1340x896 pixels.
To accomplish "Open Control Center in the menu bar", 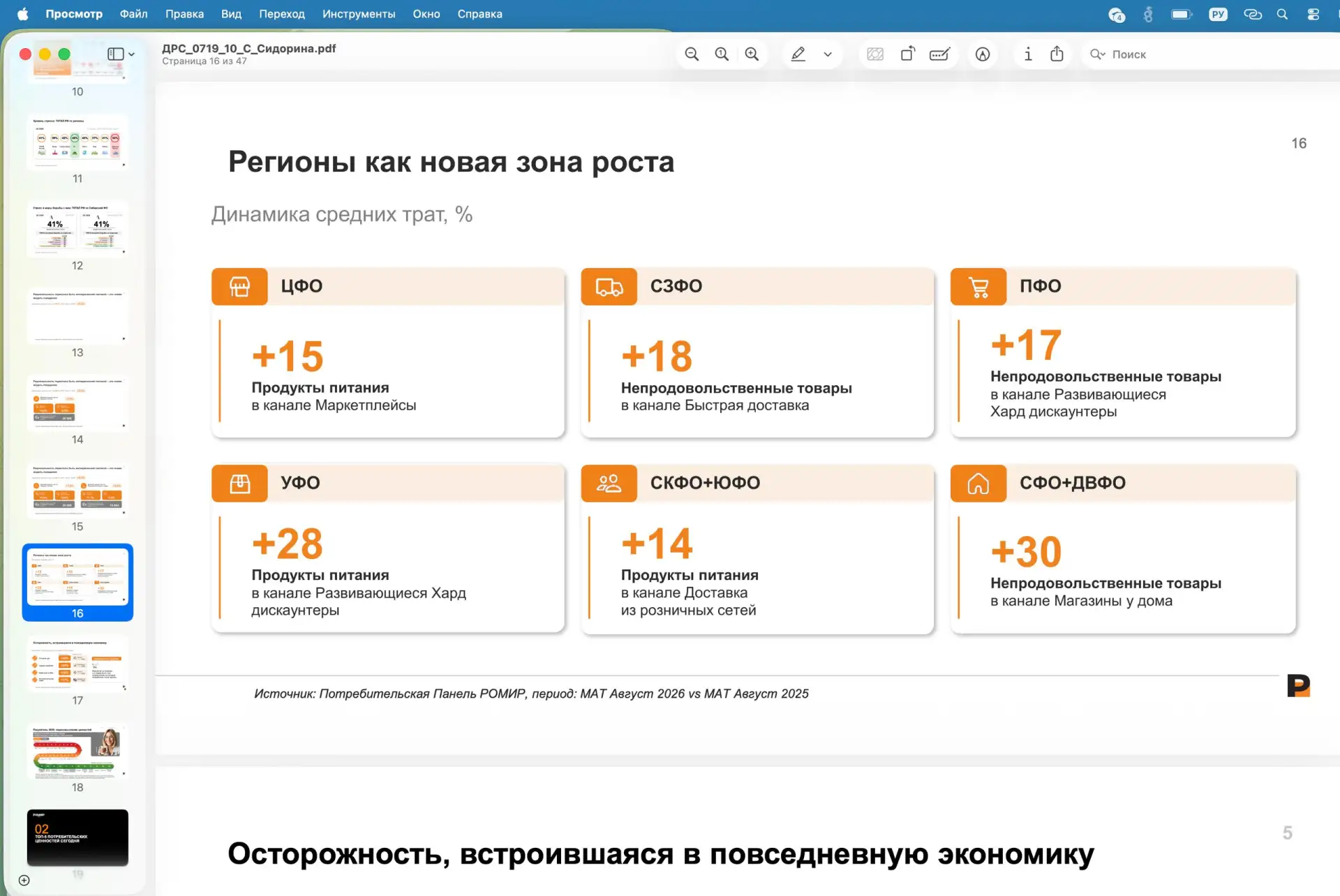I will 1313,14.
